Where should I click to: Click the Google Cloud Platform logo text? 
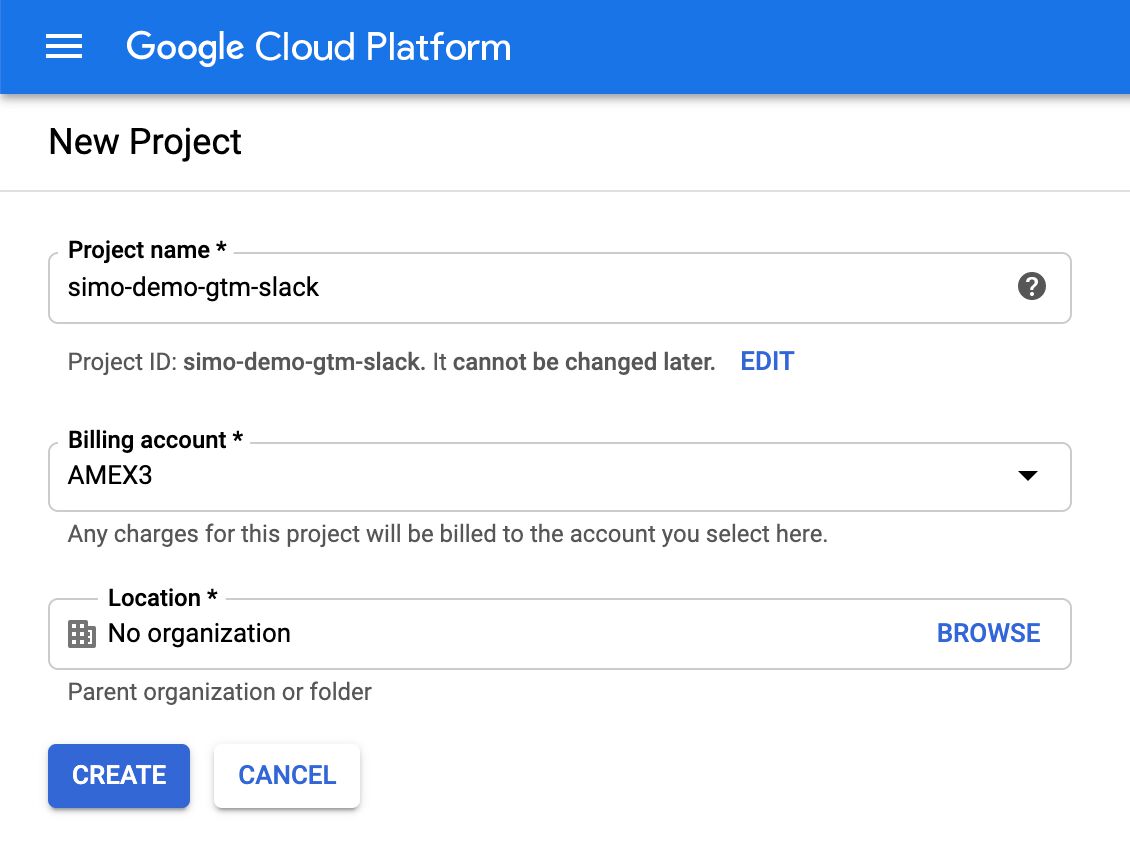319,48
